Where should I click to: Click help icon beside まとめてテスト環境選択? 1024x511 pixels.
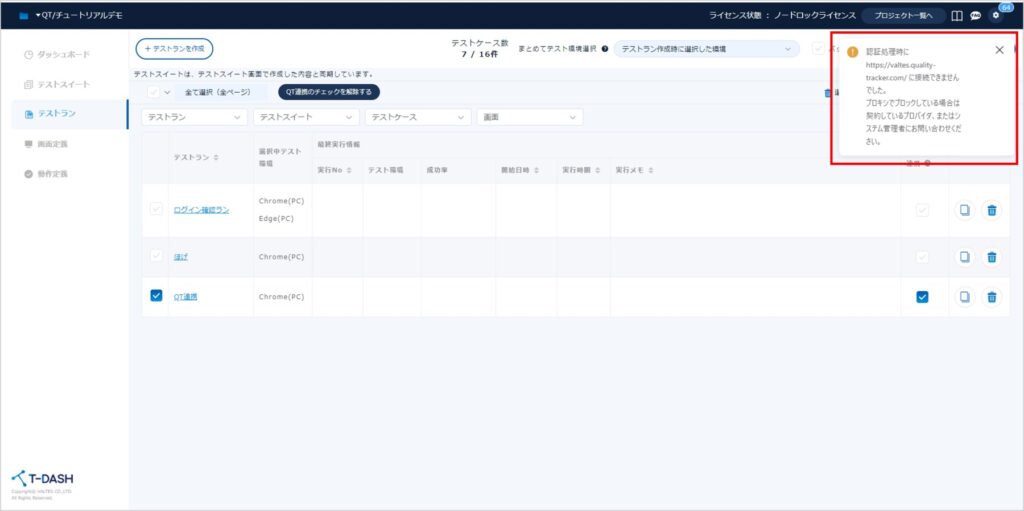click(605, 49)
